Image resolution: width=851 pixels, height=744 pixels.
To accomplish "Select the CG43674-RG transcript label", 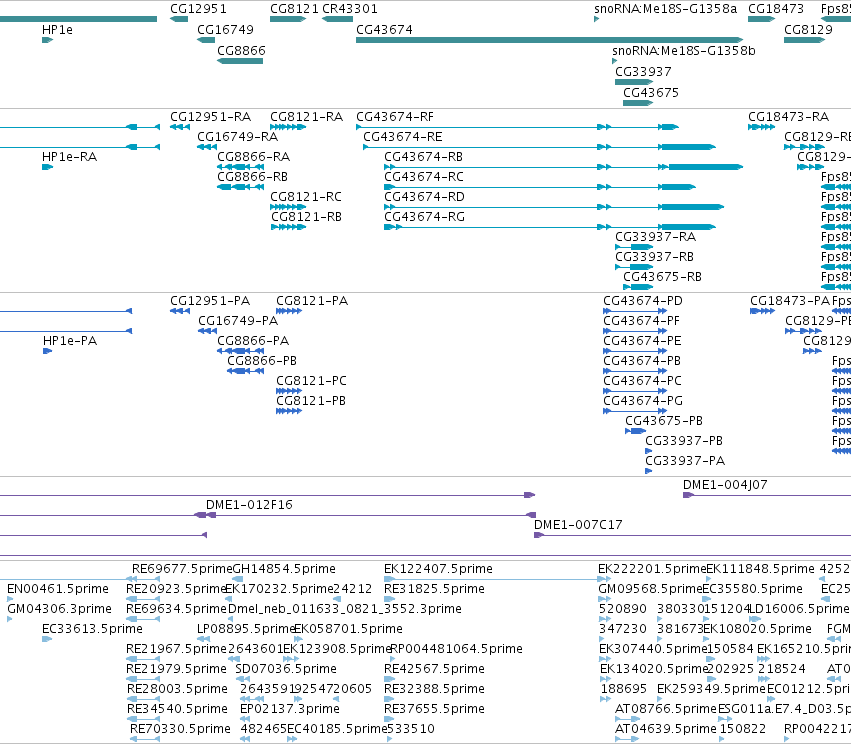I will pyautogui.click(x=424, y=217).
